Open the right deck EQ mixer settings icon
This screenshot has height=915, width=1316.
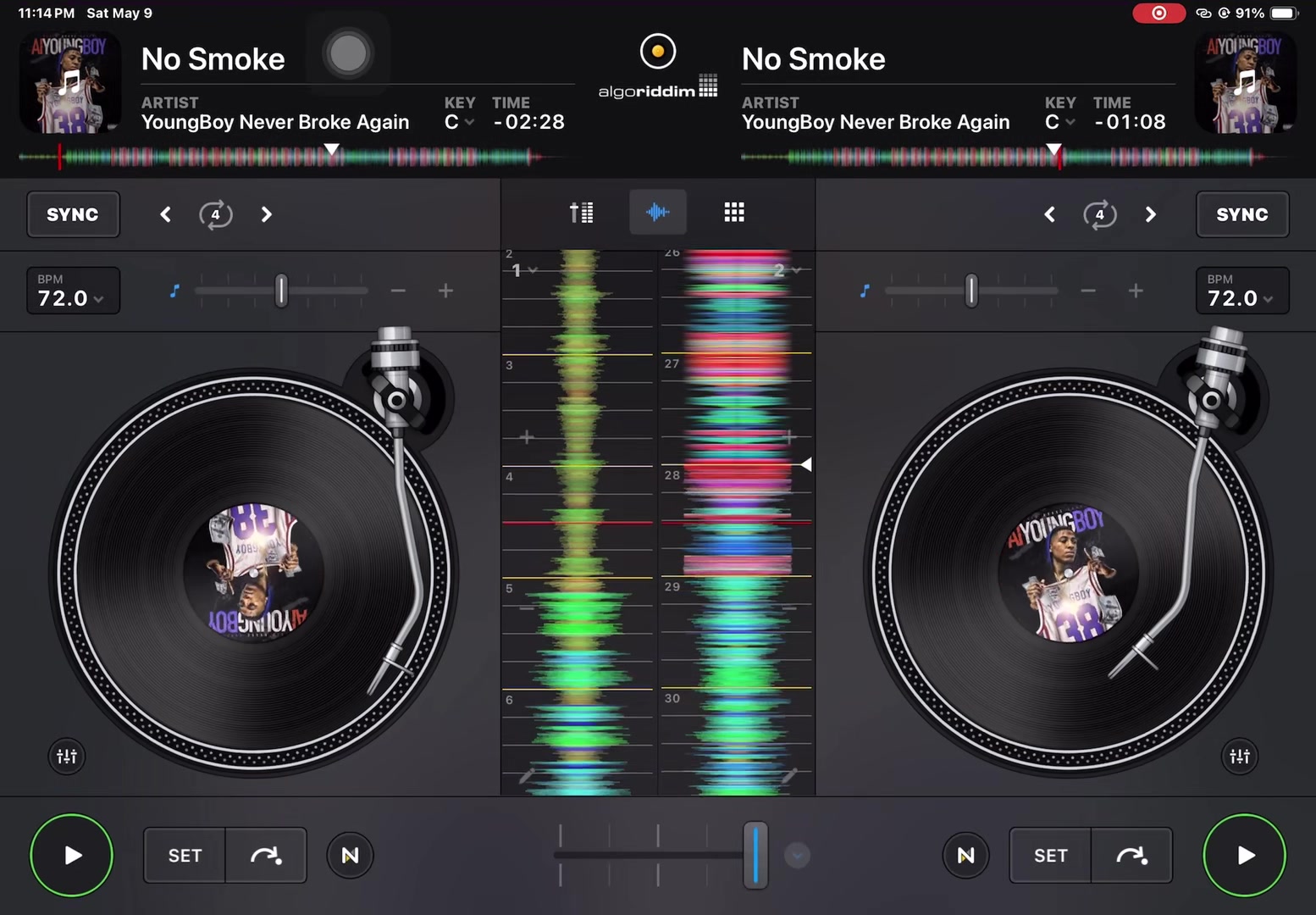point(1240,756)
